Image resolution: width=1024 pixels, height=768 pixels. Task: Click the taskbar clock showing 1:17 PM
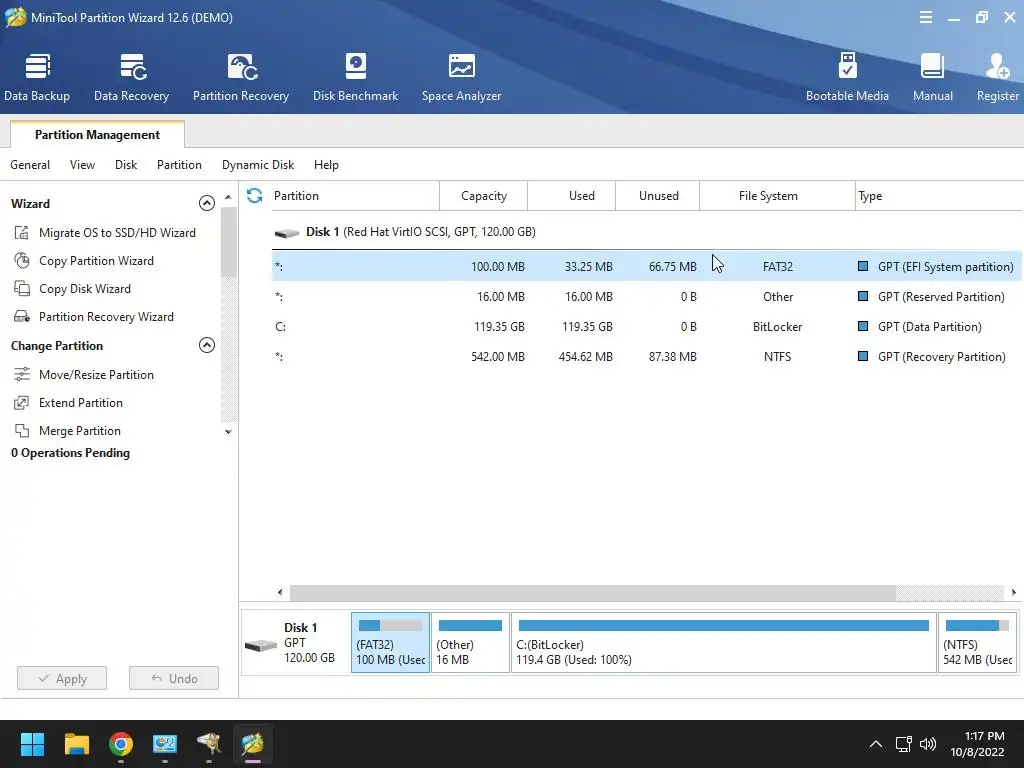[x=977, y=744]
